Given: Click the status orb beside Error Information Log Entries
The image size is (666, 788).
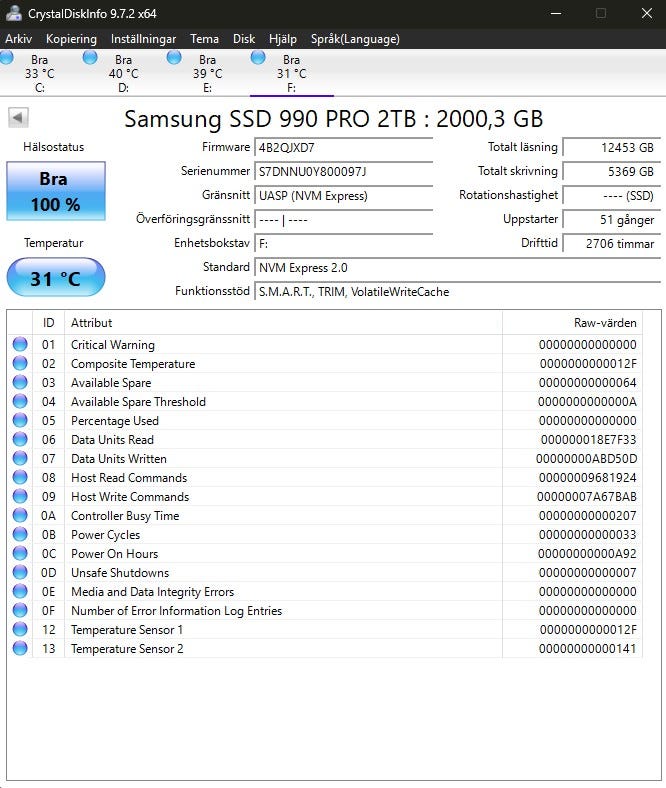Looking at the screenshot, I should coord(20,610).
